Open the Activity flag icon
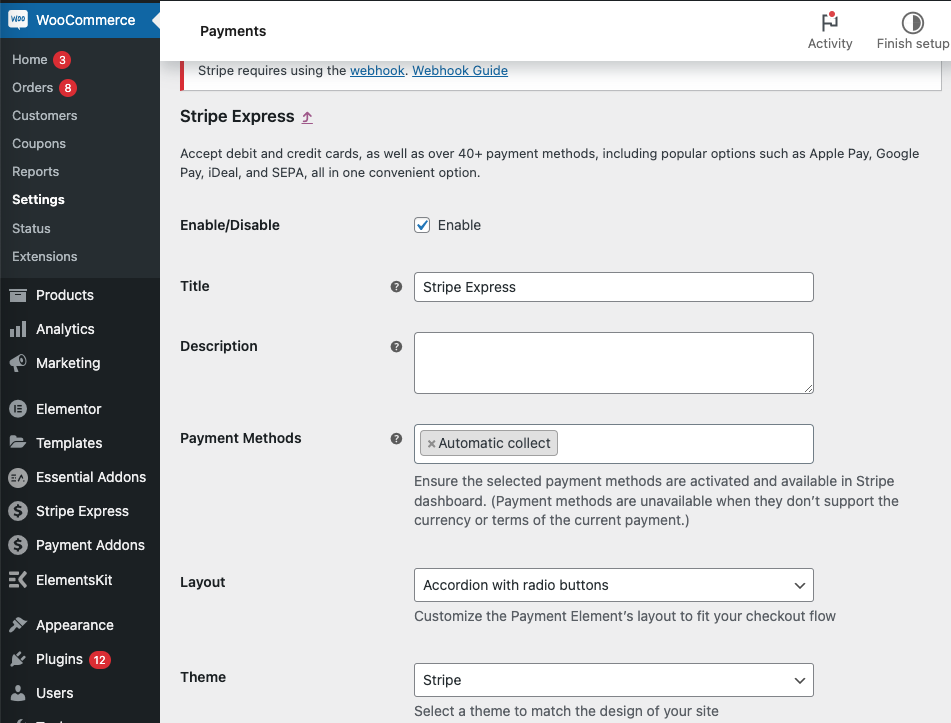951x723 pixels. [x=830, y=21]
